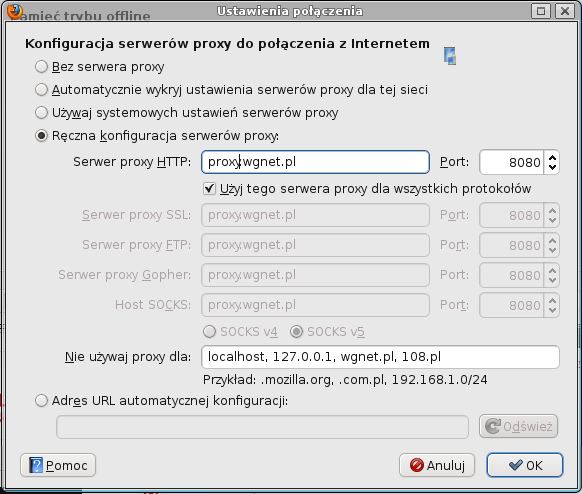This screenshot has height=494, width=582.
Task: Decrease the HTTP proxy port value
Action: (552, 167)
